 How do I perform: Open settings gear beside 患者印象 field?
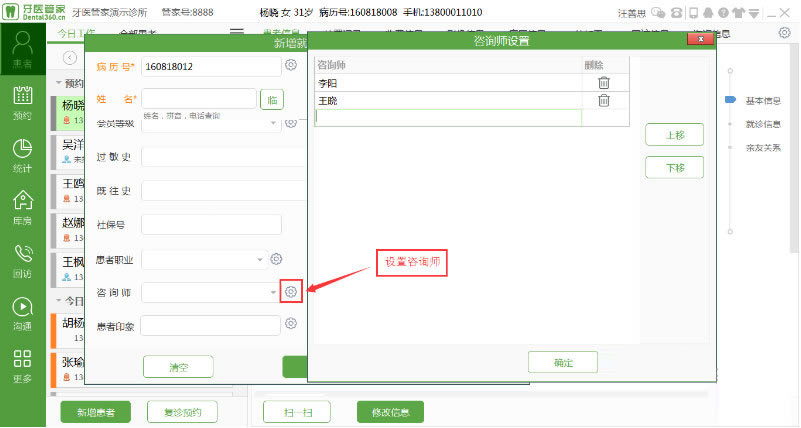click(x=291, y=323)
